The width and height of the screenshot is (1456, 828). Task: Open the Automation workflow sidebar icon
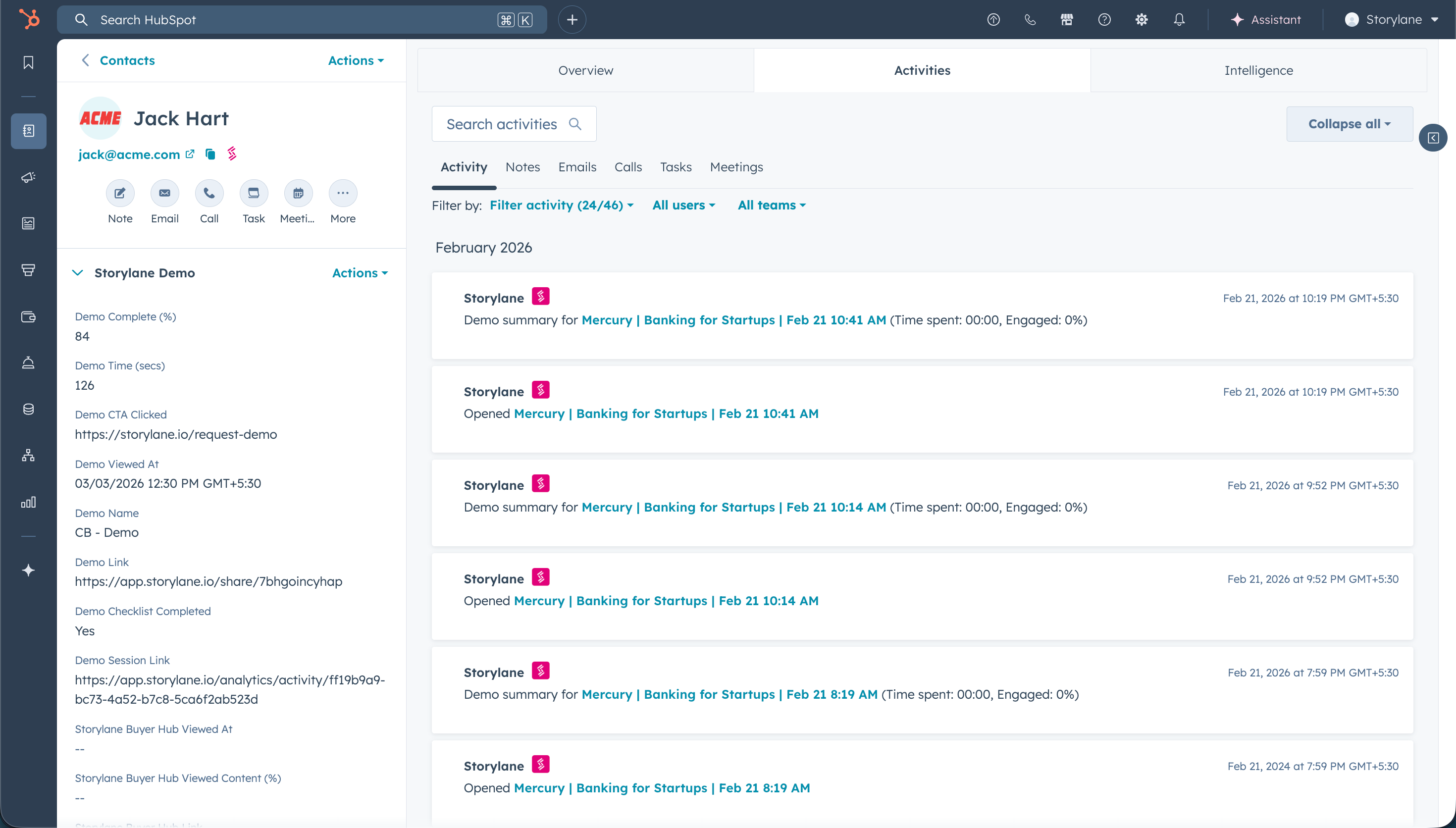pyautogui.click(x=28, y=456)
